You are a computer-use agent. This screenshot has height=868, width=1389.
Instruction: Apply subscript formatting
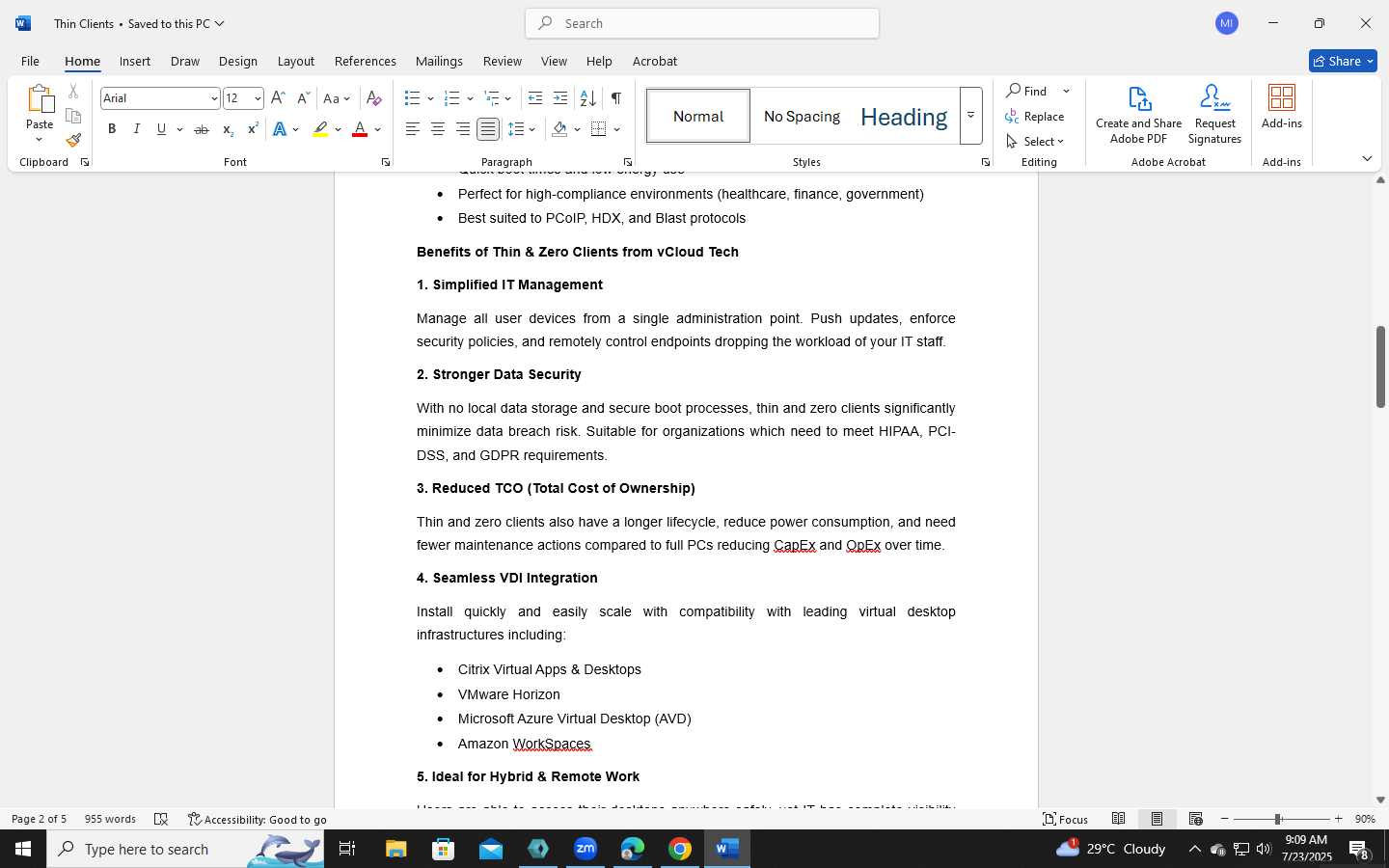pyautogui.click(x=228, y=129)
